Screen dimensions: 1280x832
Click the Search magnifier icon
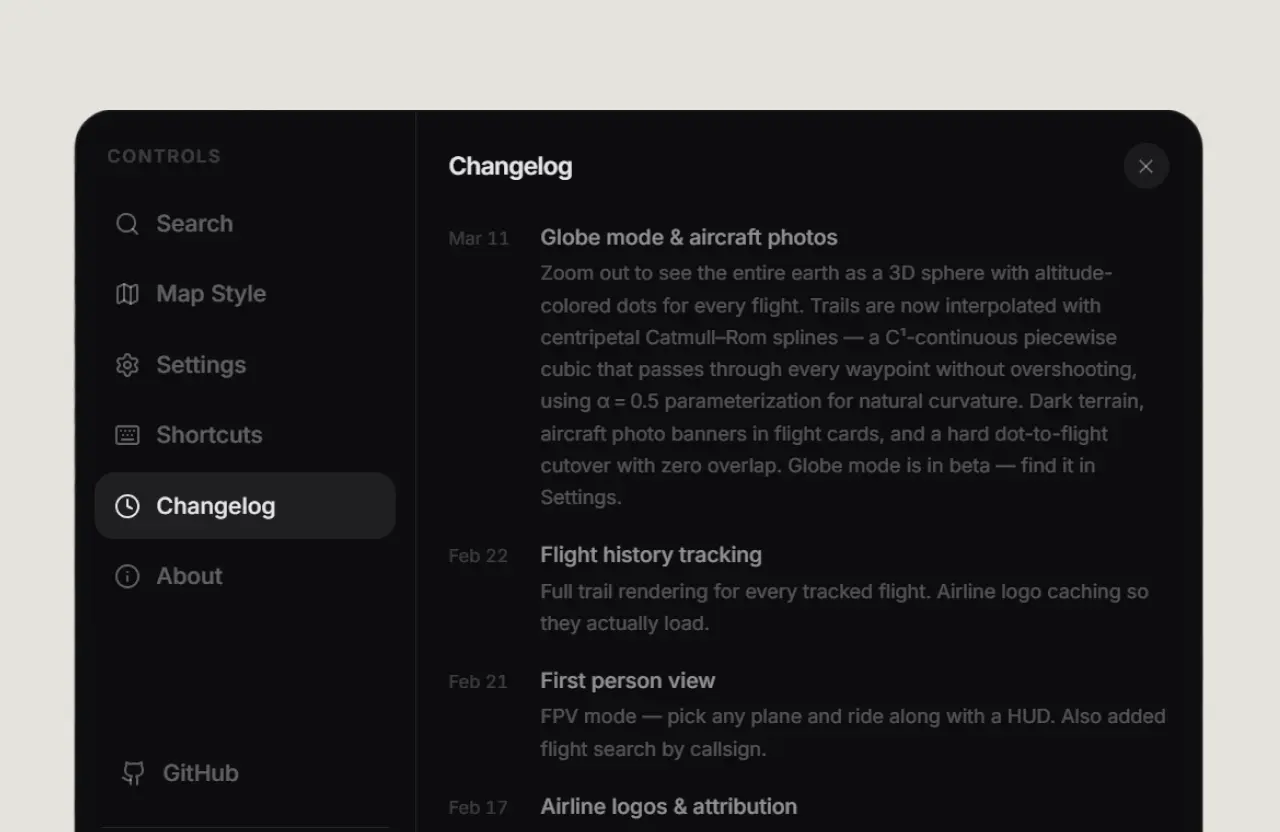click(127, 224)
